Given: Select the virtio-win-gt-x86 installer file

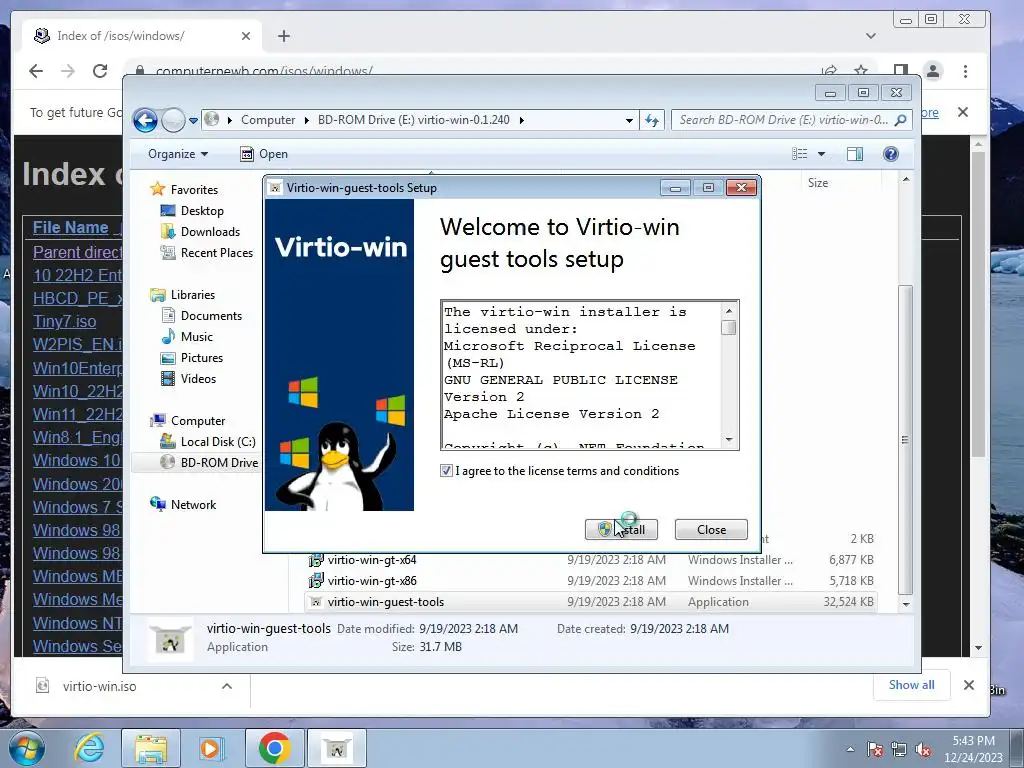Looking at the screenshot, I should 372,581.
